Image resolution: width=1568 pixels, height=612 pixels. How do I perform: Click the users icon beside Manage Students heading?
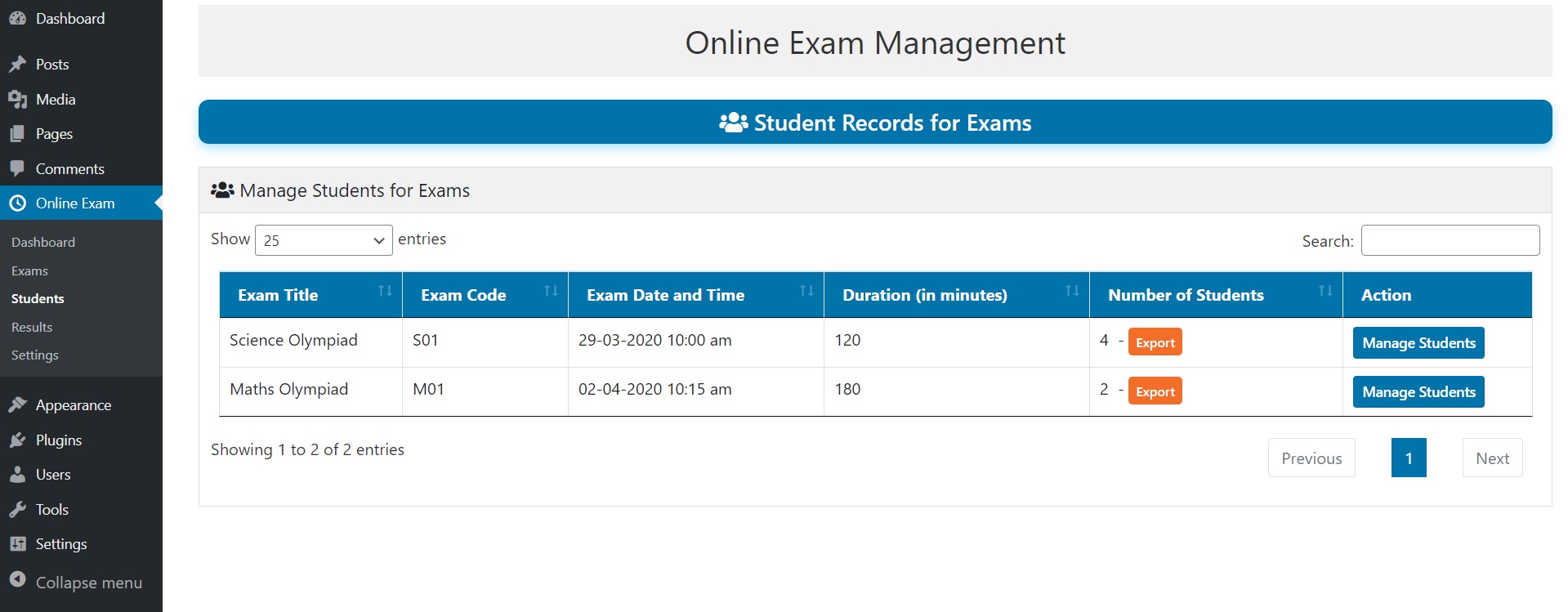pos(222,190)
